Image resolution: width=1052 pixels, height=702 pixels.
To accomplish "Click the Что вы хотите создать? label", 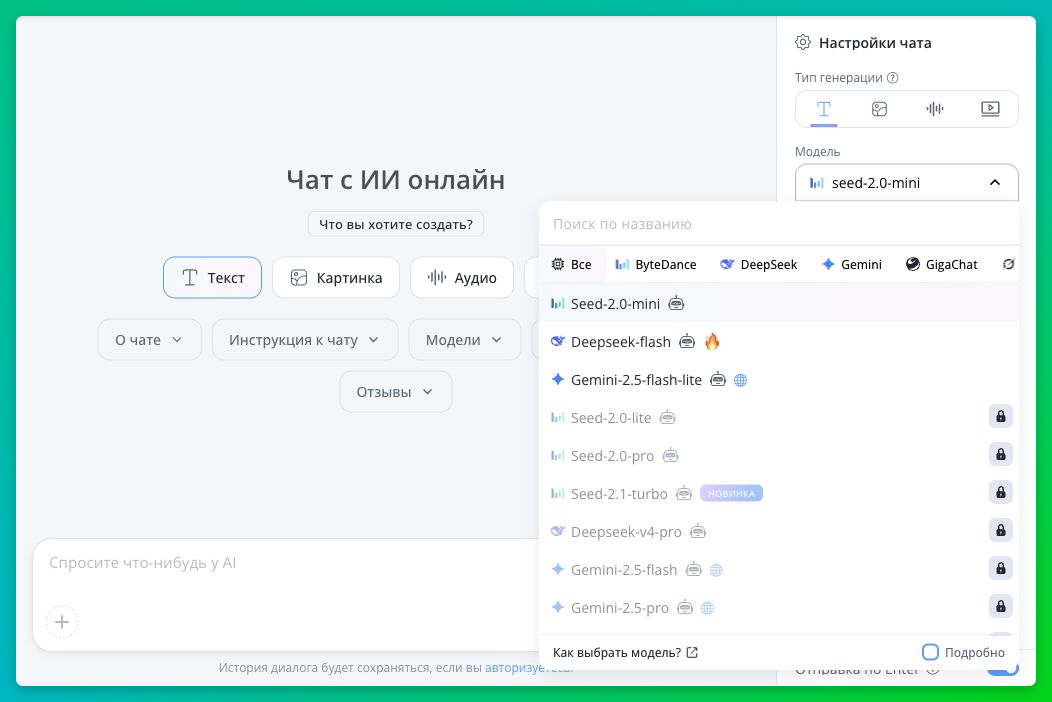I will pos(395,224).
